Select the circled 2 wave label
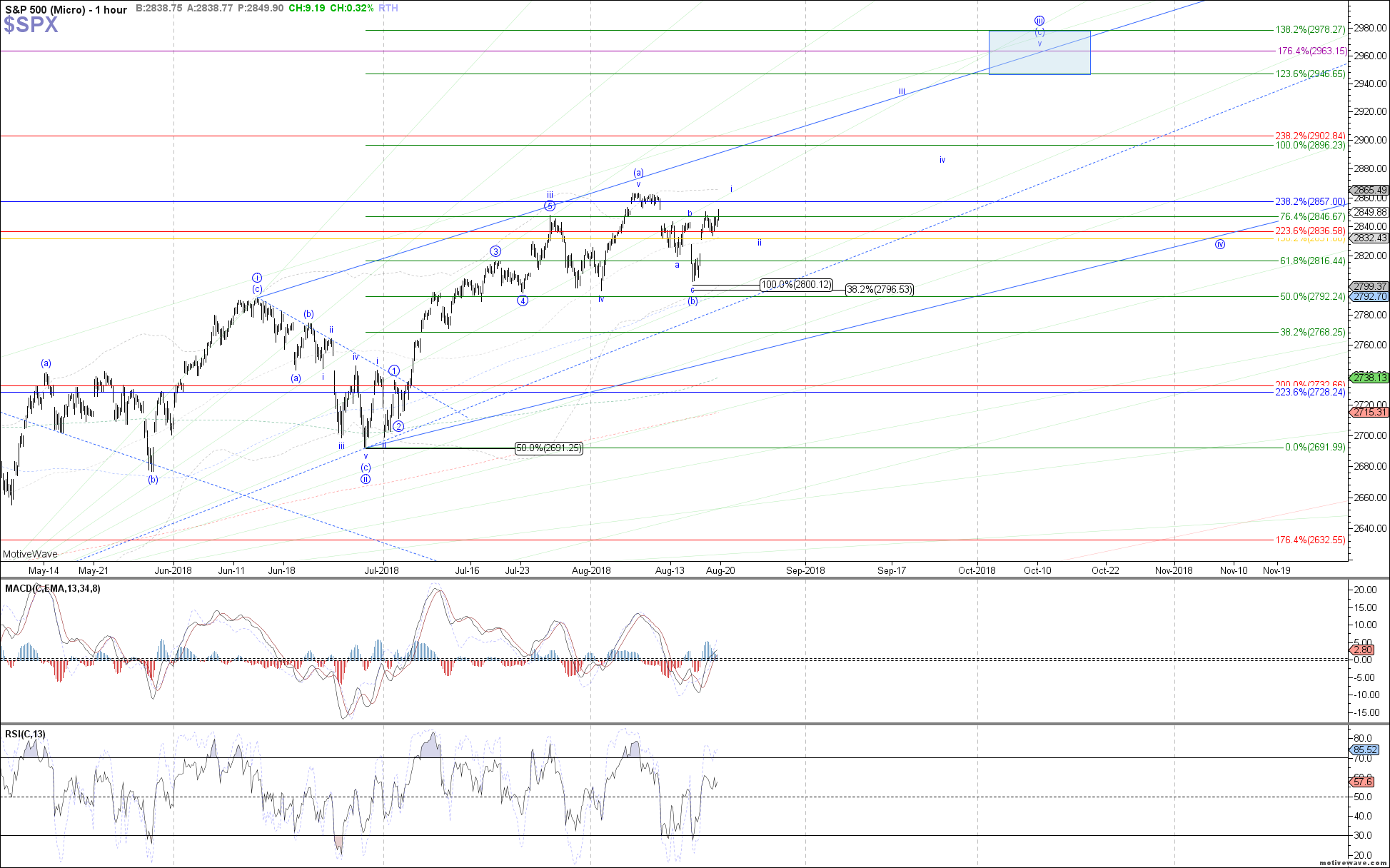This screenshot has width=1390, height=868. tap(398, 426)
